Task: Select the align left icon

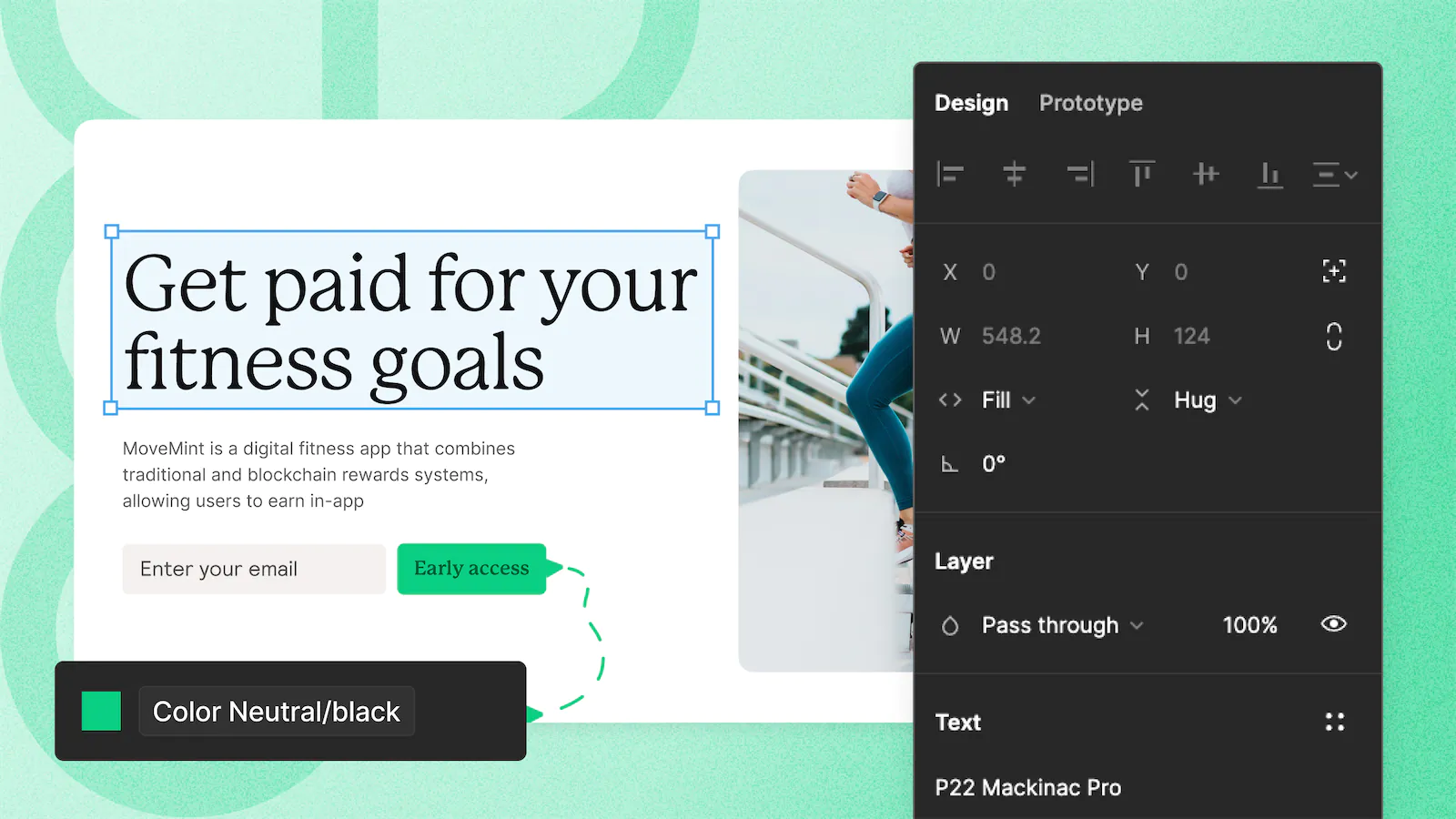Action: [950, 175]
